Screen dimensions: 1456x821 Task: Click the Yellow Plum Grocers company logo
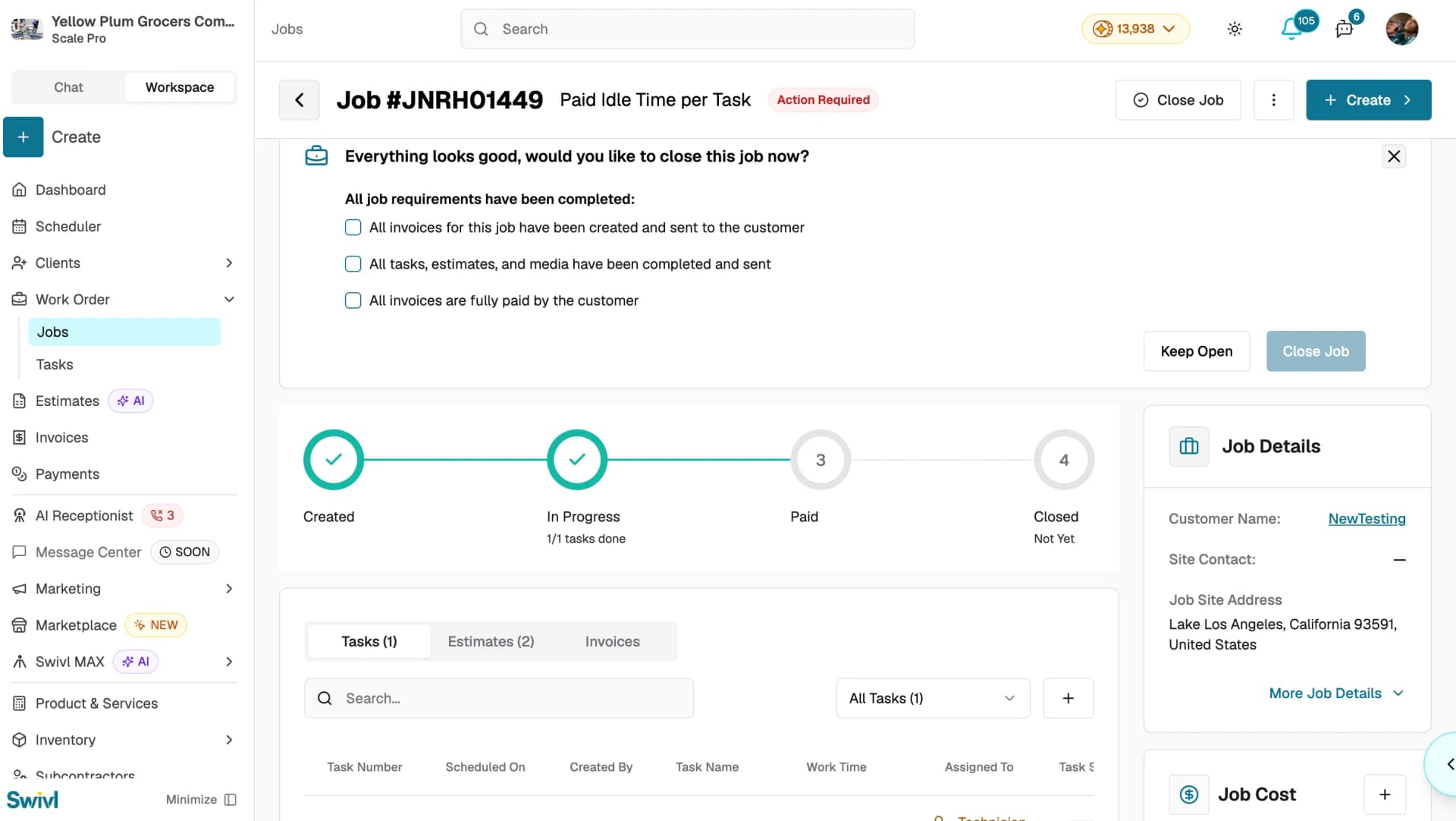click(x=27, y=29)
